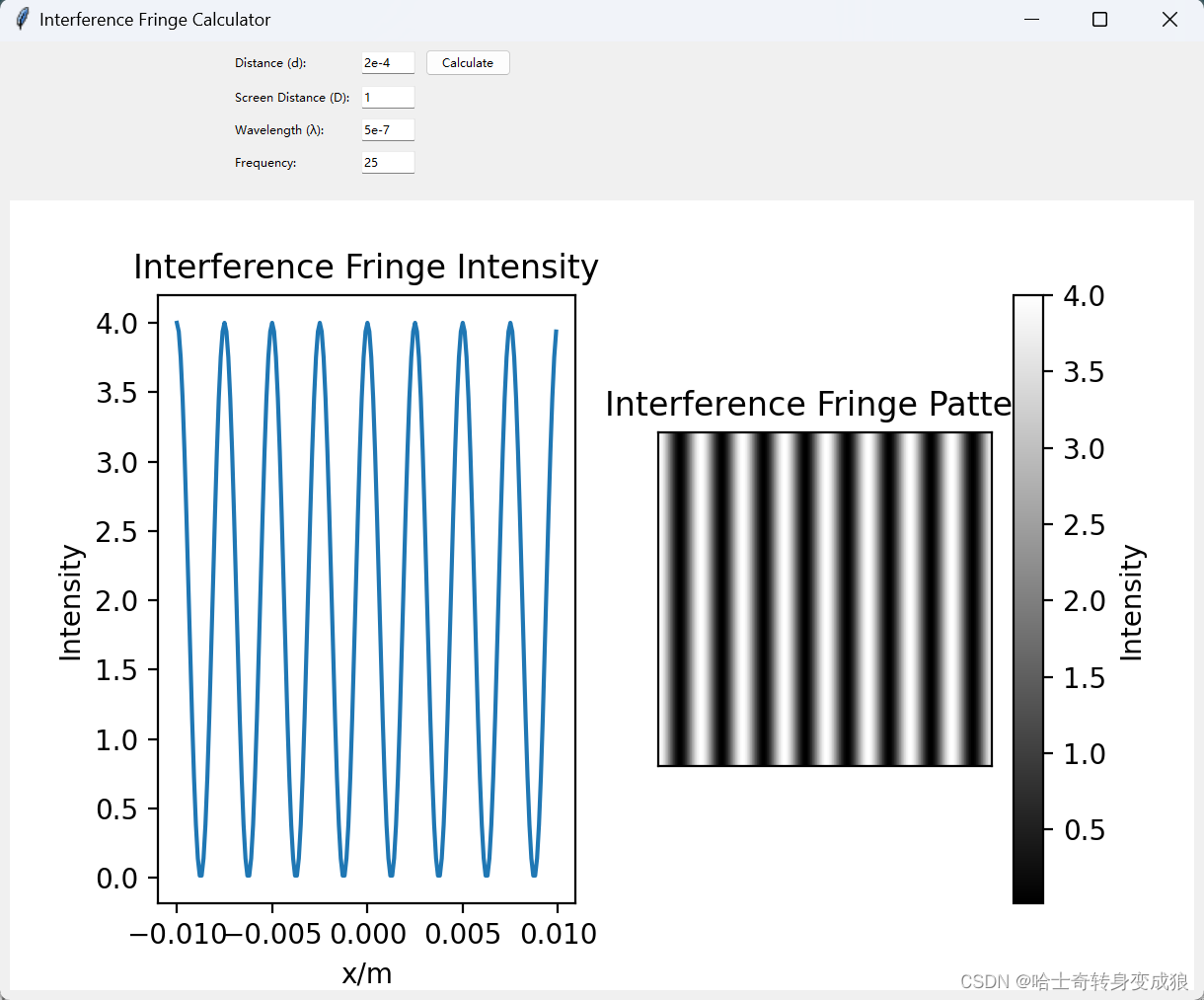Minimize the Interference Fringe Calculator window
Viewport: 1204px width, 1000px height.
click(1032, 20)
